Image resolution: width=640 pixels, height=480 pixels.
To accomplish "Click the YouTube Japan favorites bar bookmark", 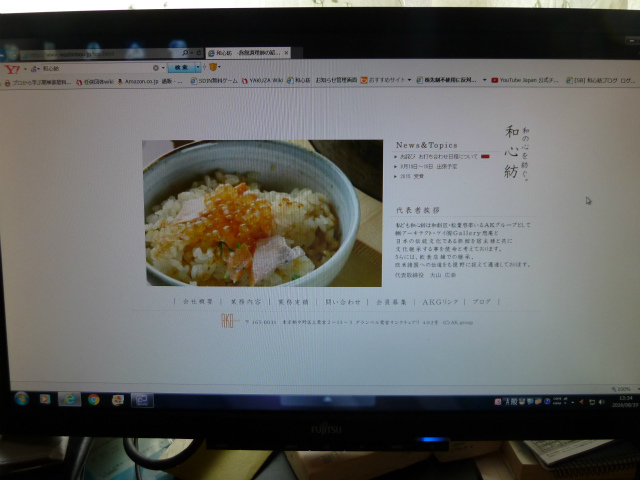I will pos(496,80).
